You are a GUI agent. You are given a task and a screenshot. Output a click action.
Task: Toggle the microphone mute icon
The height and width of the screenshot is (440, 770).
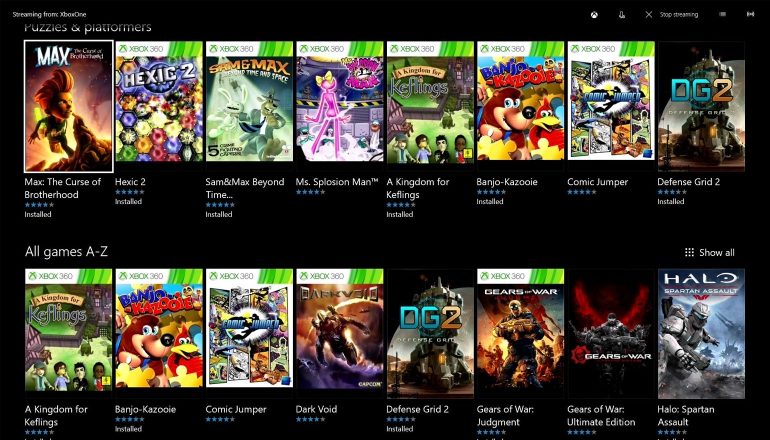[621, 14]
